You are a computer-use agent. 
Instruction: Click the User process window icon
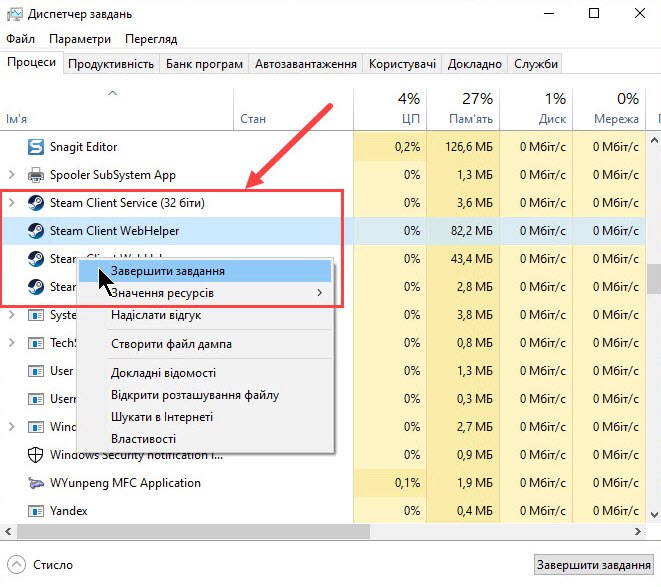click(x=36, y=371)
